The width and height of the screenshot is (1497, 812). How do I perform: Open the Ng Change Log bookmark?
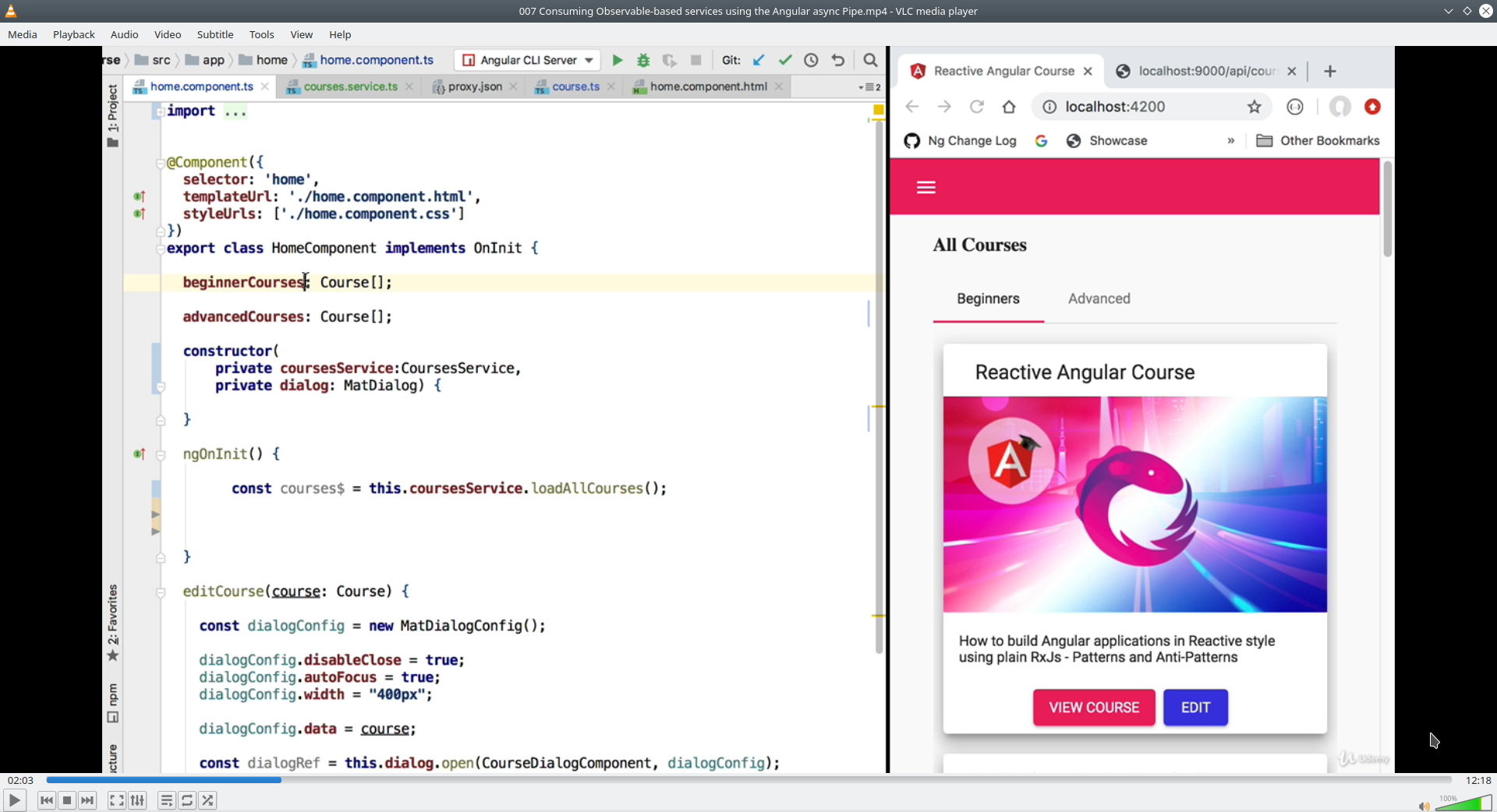tap(961, 141)
